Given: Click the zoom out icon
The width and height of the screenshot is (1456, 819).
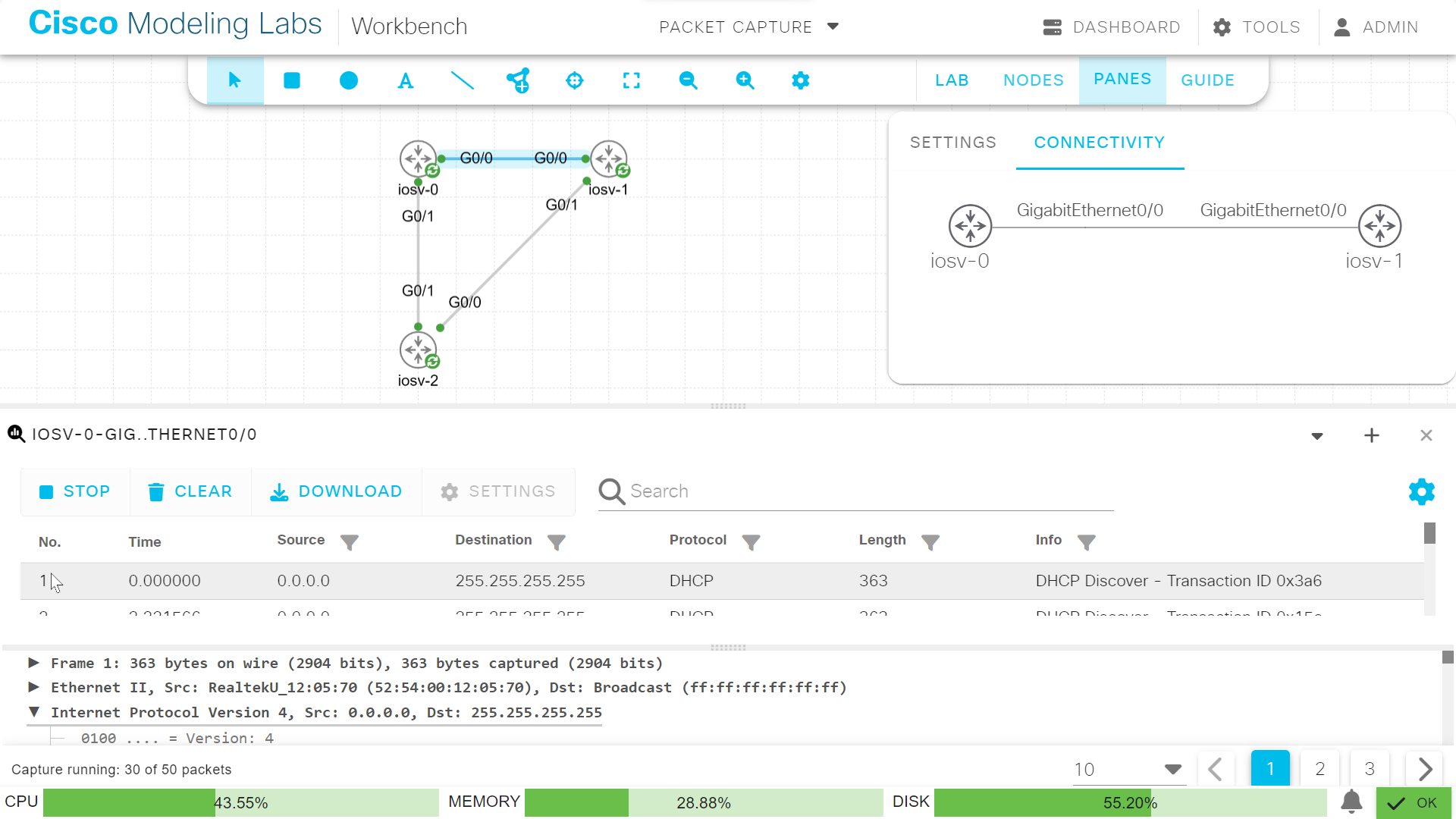Looking at the screenshot, I should coord(688,80).
